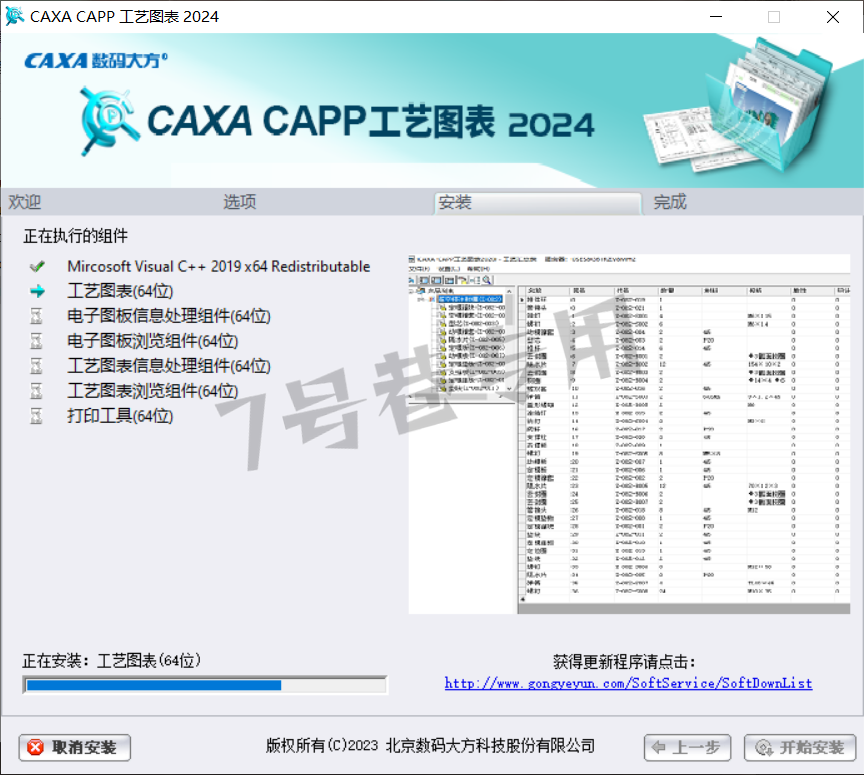Select the 安装 step tab
Viewport: 864px width, 775px height.
[538, 203]
